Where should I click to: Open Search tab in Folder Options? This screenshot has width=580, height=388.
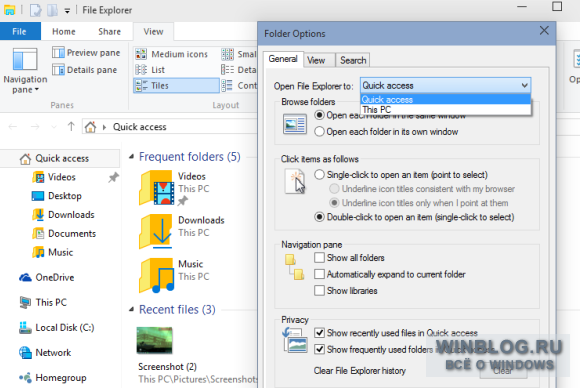(353, 60)
